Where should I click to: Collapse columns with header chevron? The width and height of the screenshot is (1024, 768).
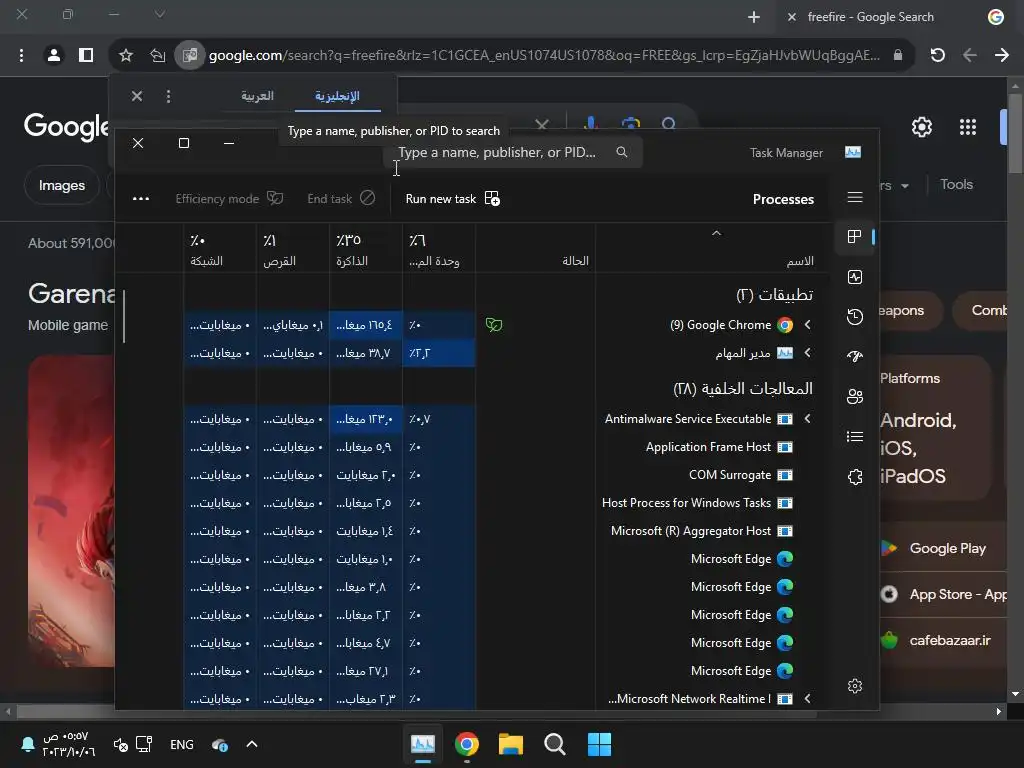[x=716, y=233]
